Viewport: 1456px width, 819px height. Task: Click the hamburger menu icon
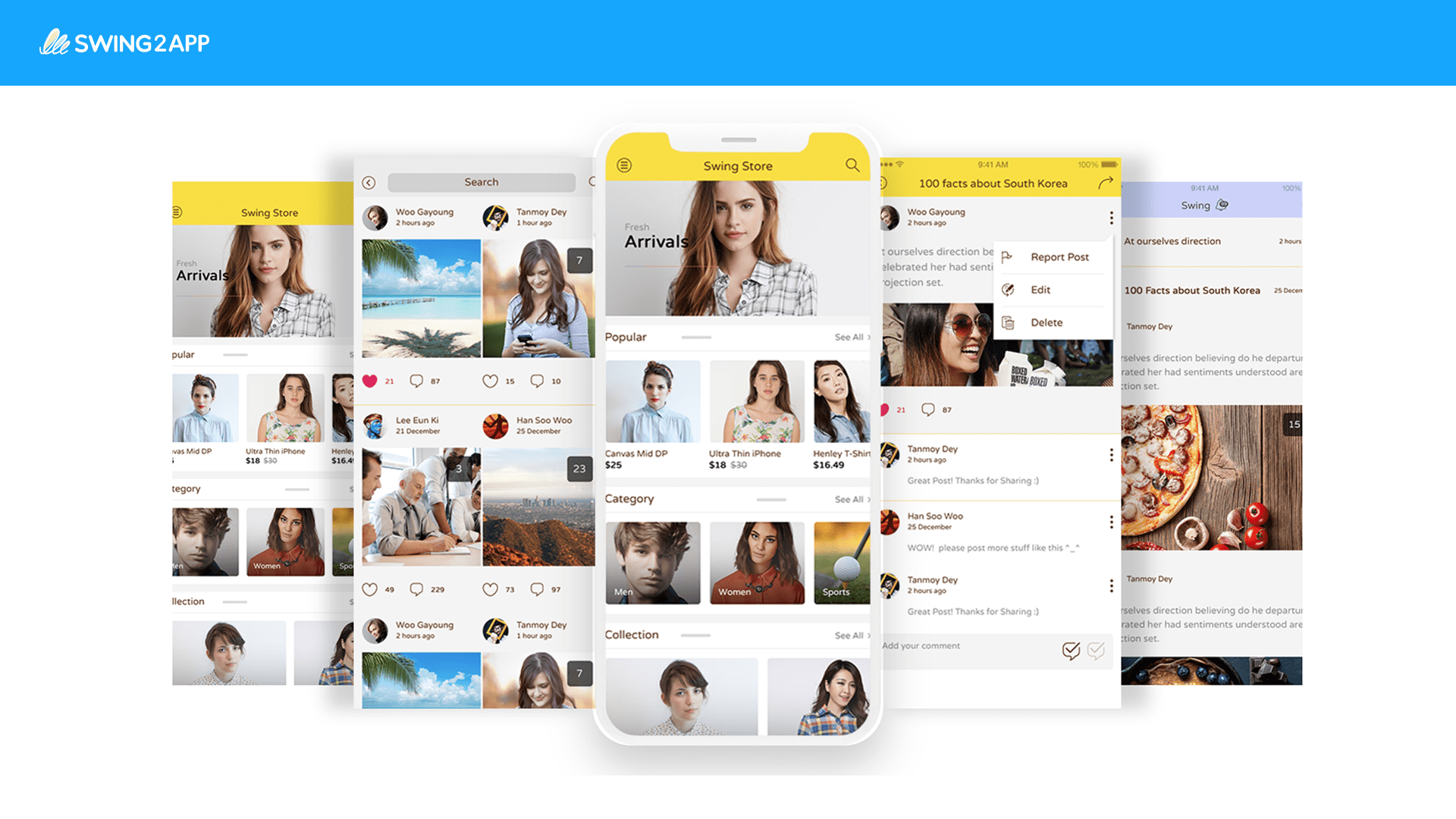pyautogui.click(x=620, y=183)
